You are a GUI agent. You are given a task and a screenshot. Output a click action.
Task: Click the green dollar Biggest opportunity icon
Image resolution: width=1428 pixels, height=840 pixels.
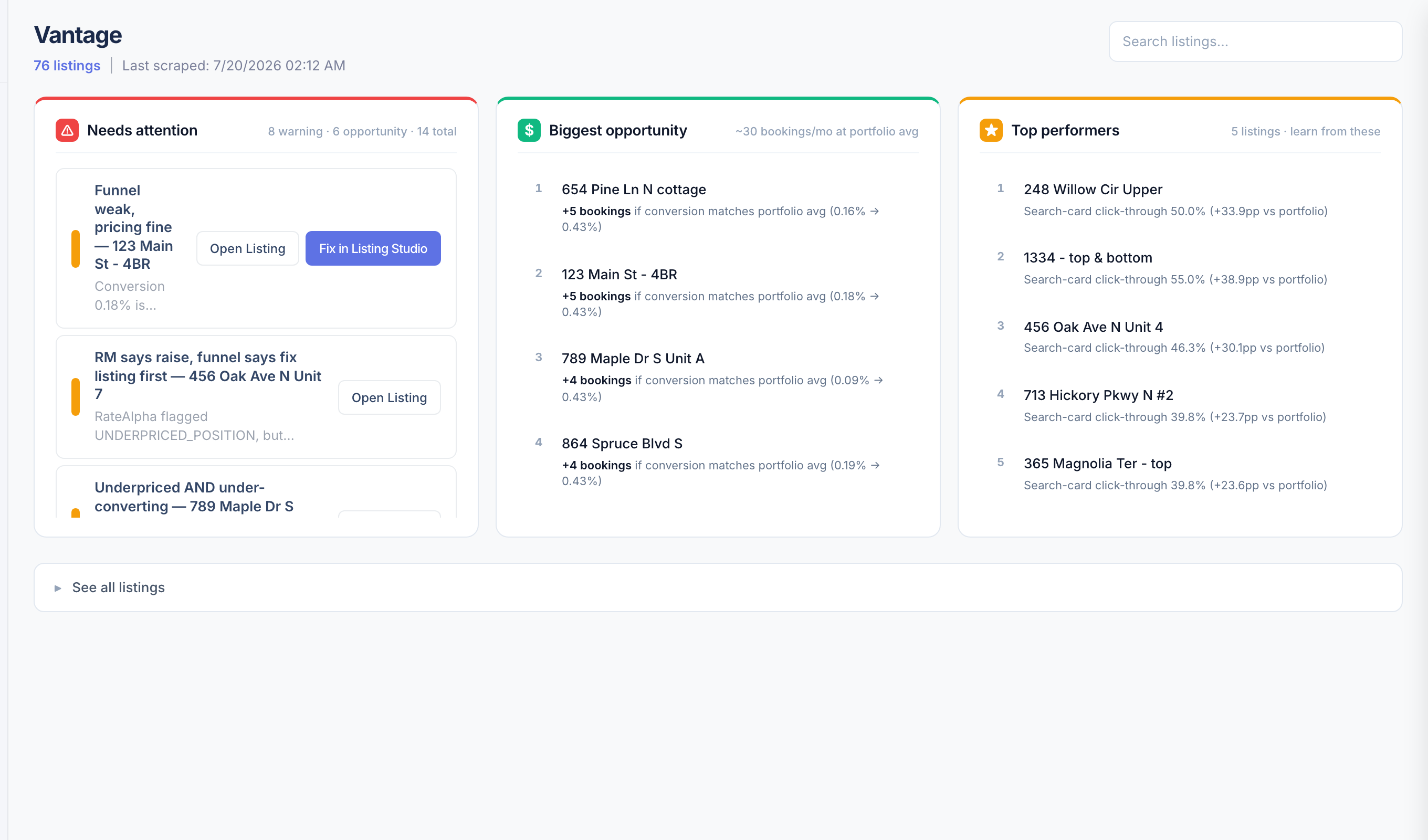tap(529, 130)
